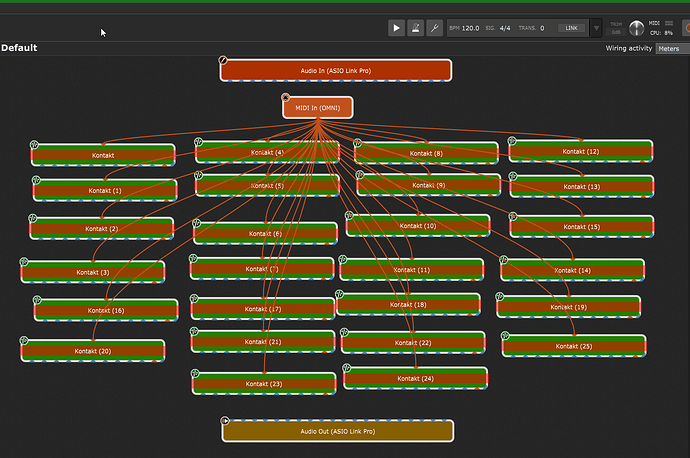Set the TRANS. transpose value
690x458 pixels.
[x=542, y=28]
